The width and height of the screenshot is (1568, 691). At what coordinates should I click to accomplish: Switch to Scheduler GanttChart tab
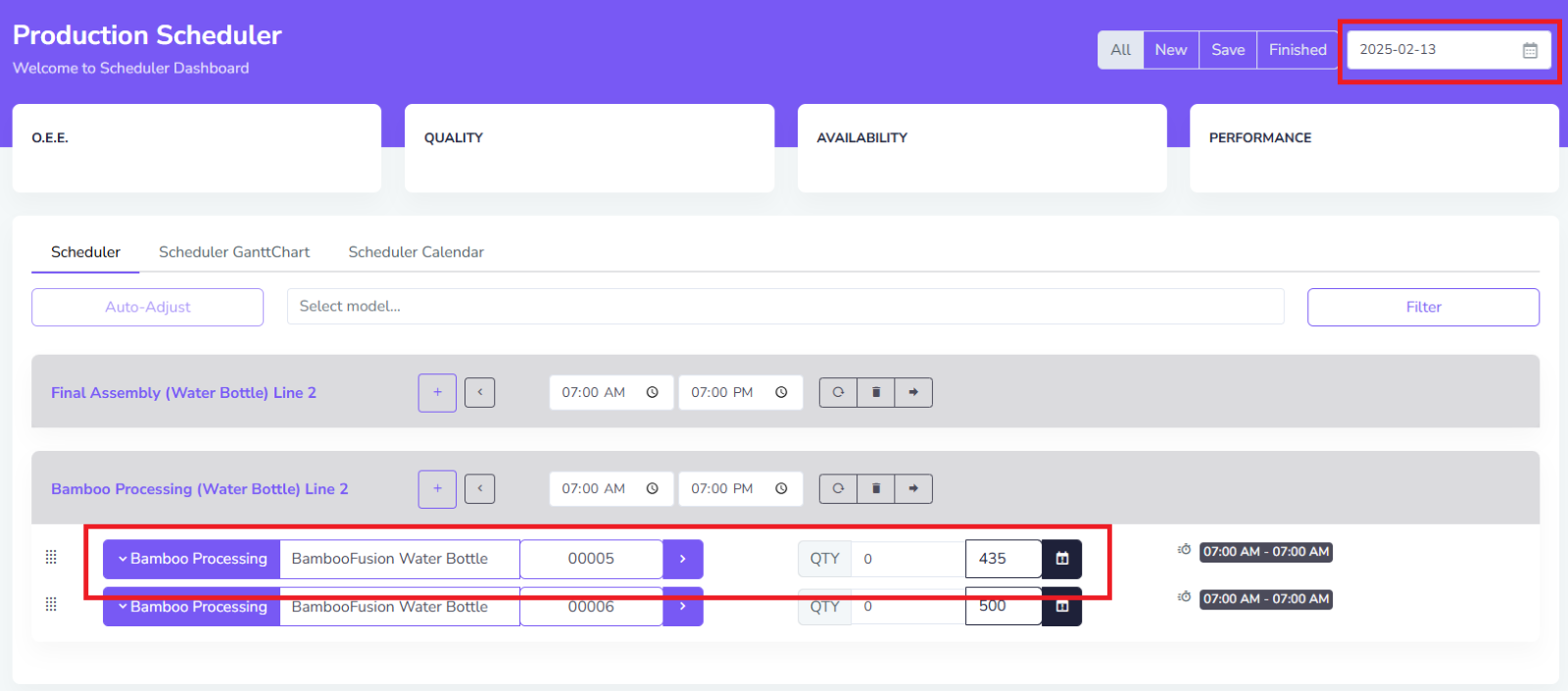coord(234,252)
